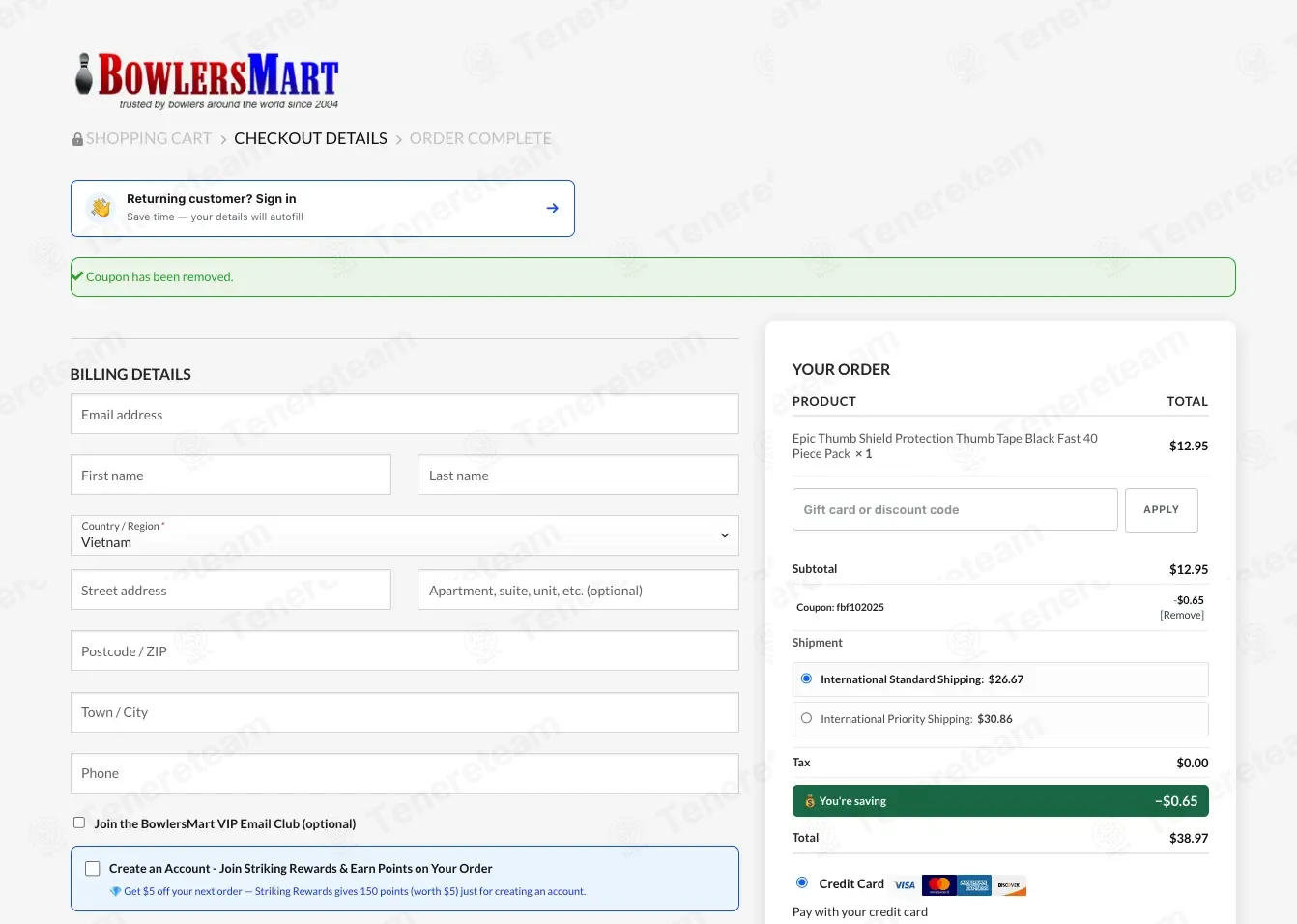
Task: Click the Epic Thumb Shield product name
Action: pyautogui.click(x=945, y=446)
